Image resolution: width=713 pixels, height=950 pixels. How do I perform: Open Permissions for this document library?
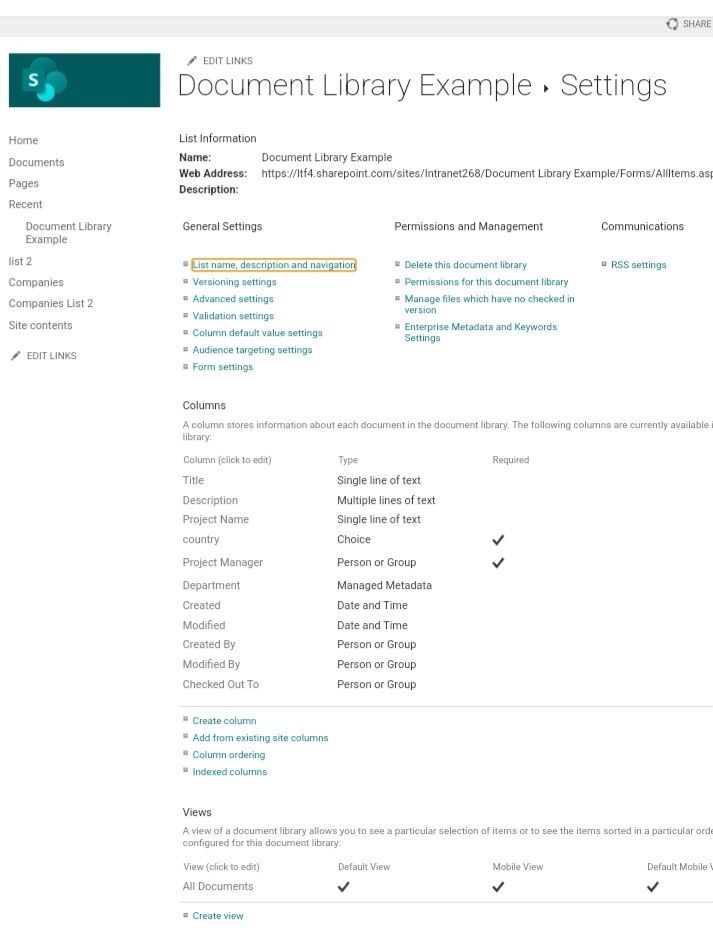tap(486, 282)
